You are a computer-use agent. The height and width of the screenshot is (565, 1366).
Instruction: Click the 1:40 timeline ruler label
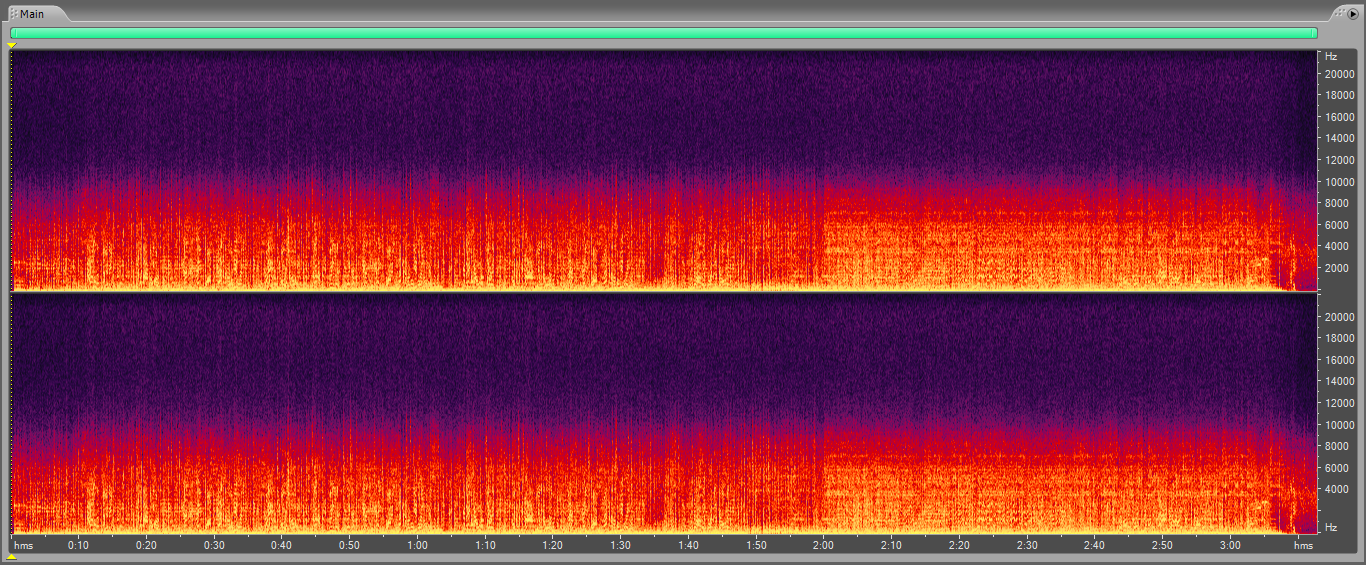688,545
